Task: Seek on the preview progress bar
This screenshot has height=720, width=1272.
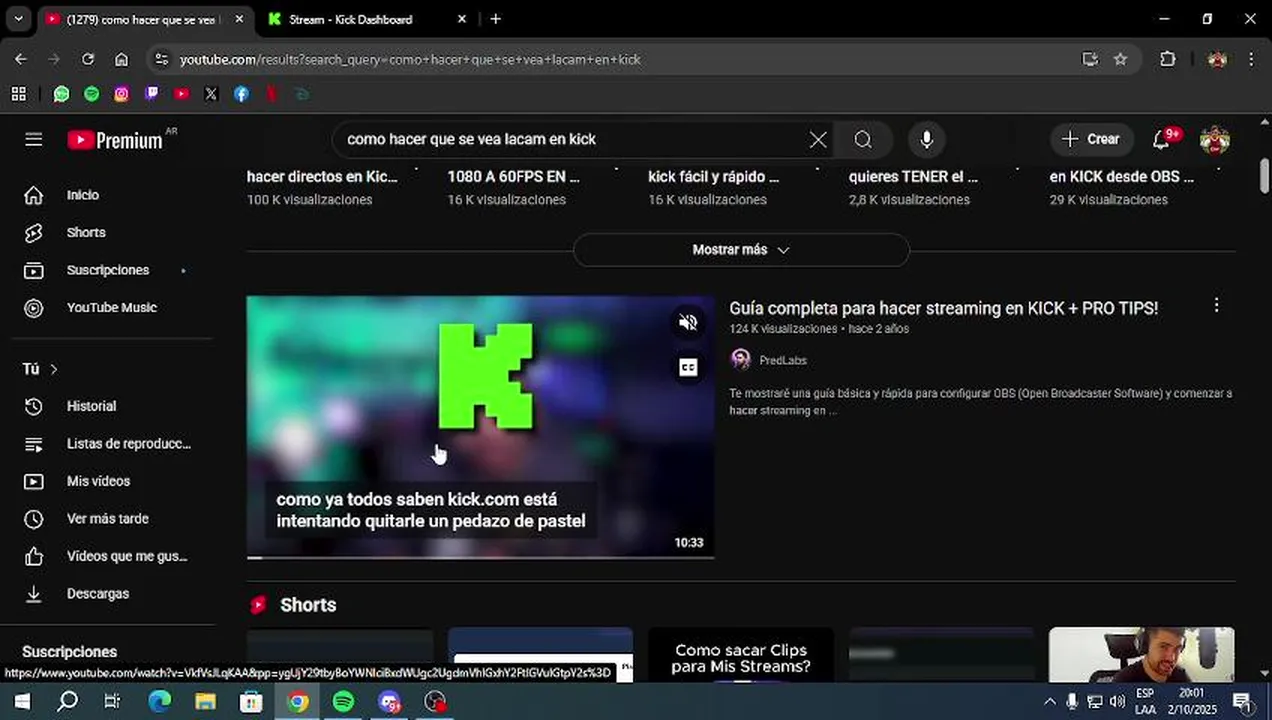Action: click(480, 556)
